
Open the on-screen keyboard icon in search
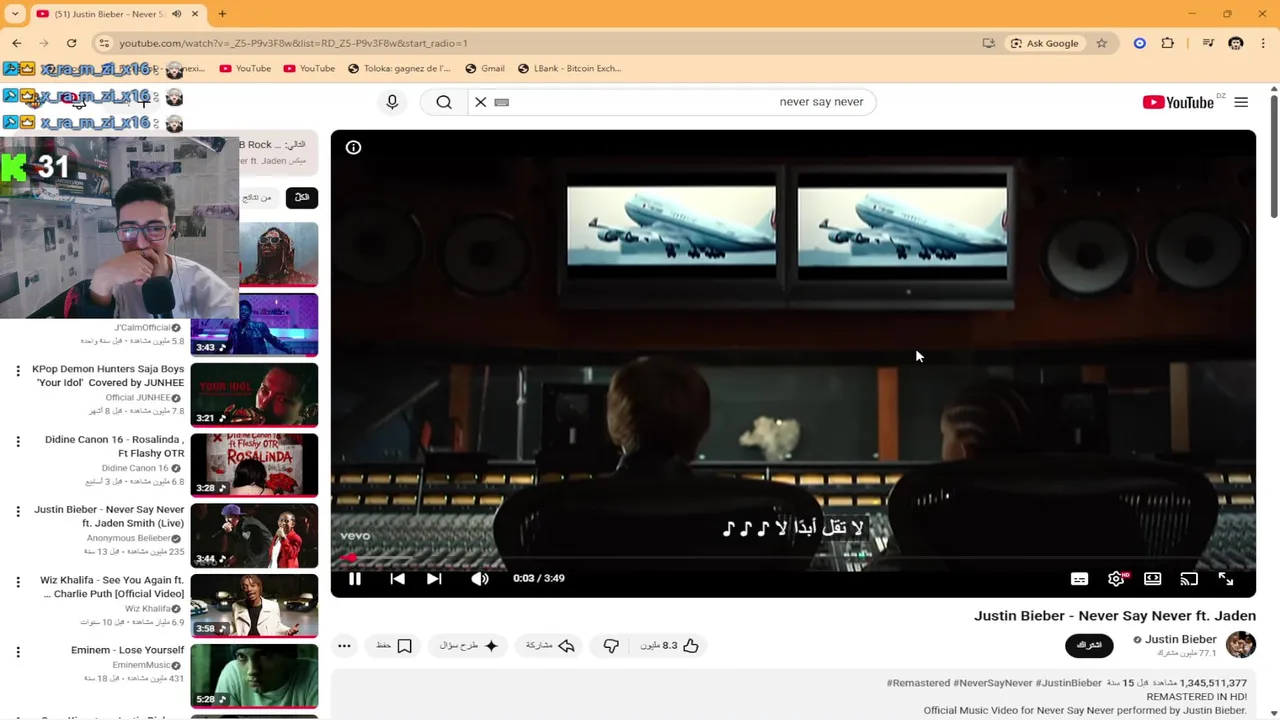click(x=502, y=102)
